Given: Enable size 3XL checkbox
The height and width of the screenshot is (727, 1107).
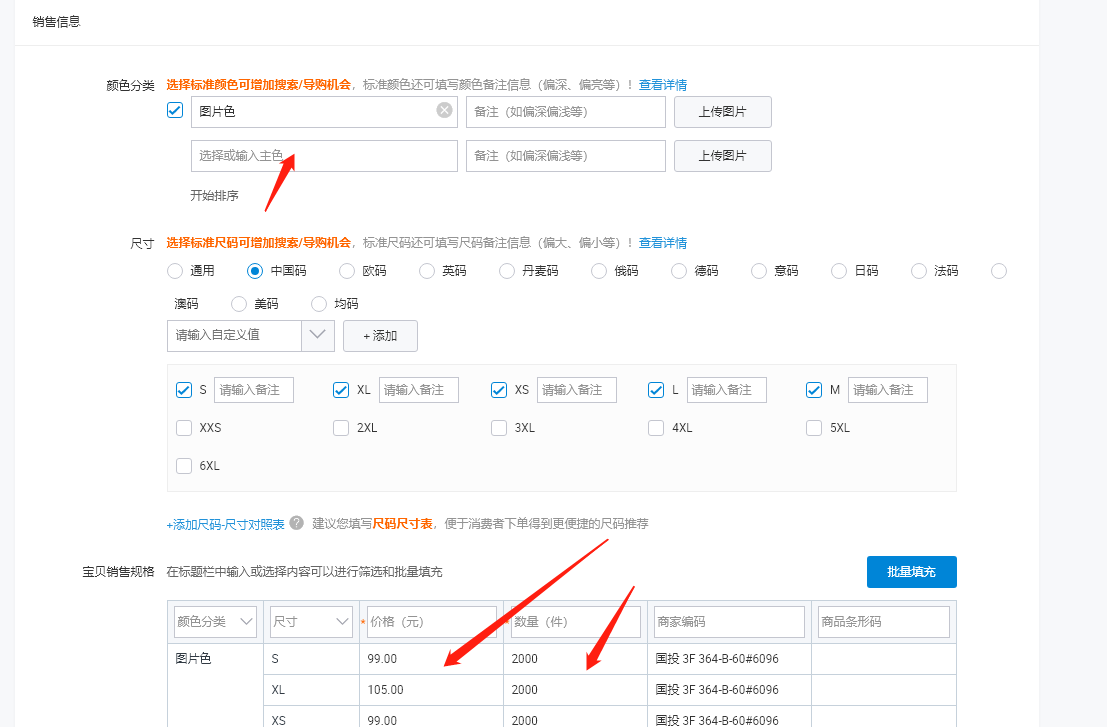Looking at the screenshot, I should pos(499,428).
